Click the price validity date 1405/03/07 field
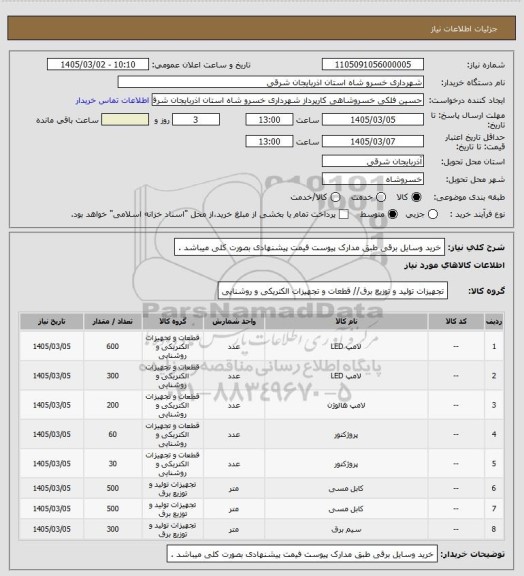This screenshot has width=524, height=576. (373, 141)
